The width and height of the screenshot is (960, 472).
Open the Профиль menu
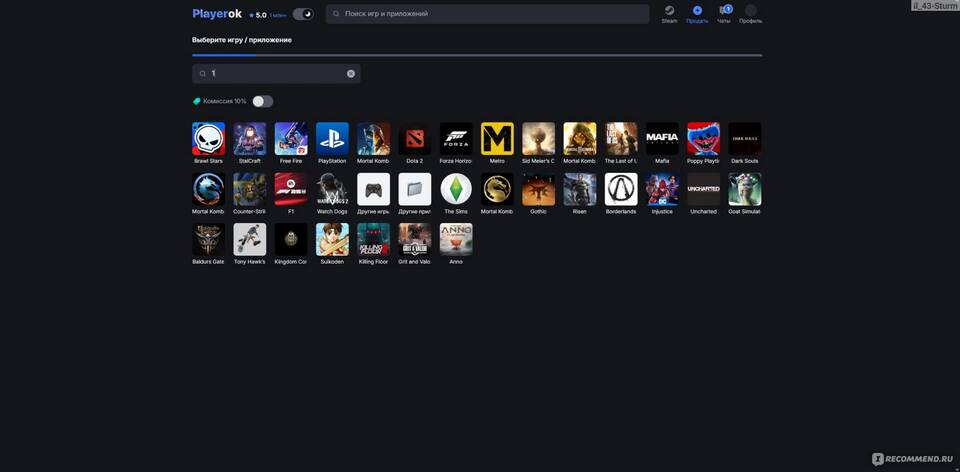pos(750,13)
